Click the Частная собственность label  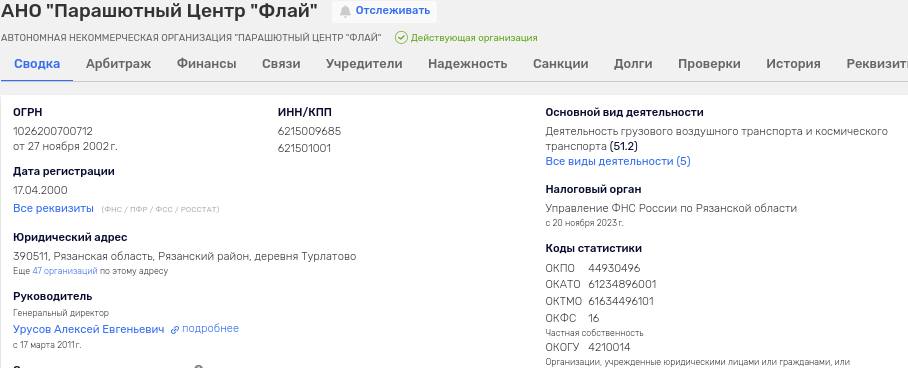tap(594, 333)
